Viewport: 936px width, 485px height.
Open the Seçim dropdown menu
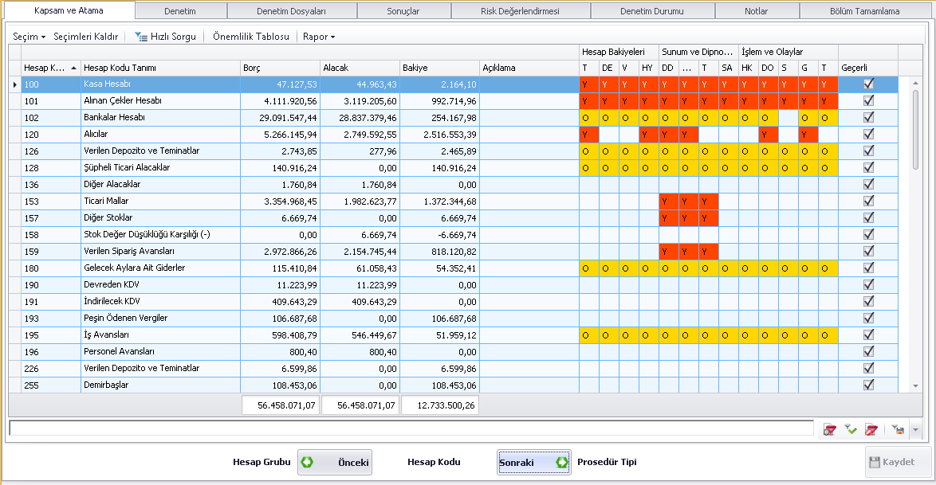(29, 36)
